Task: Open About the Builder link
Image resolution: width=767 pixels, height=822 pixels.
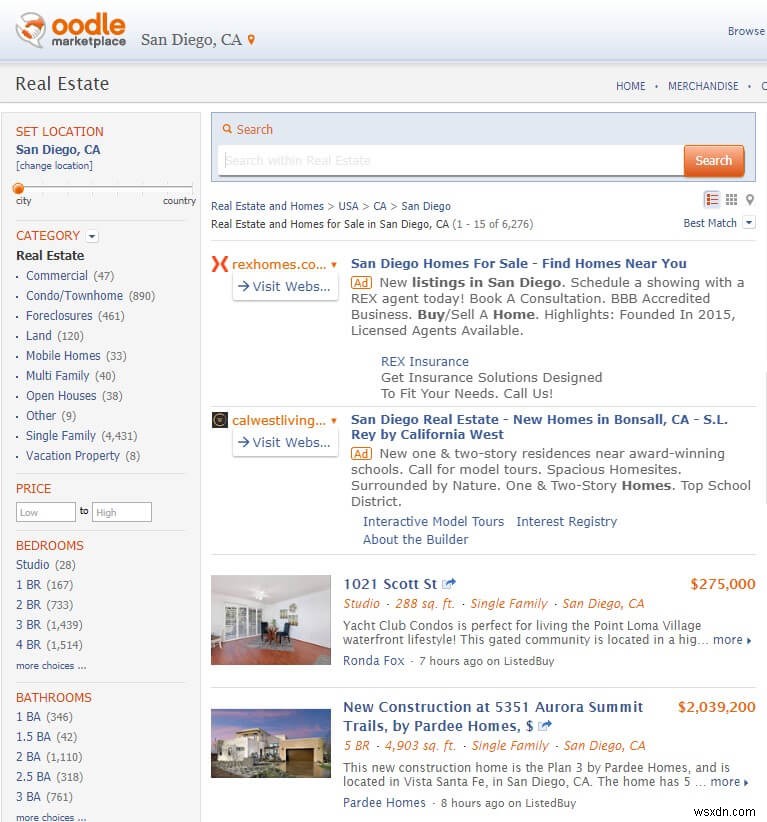Action: pos(415,539)
